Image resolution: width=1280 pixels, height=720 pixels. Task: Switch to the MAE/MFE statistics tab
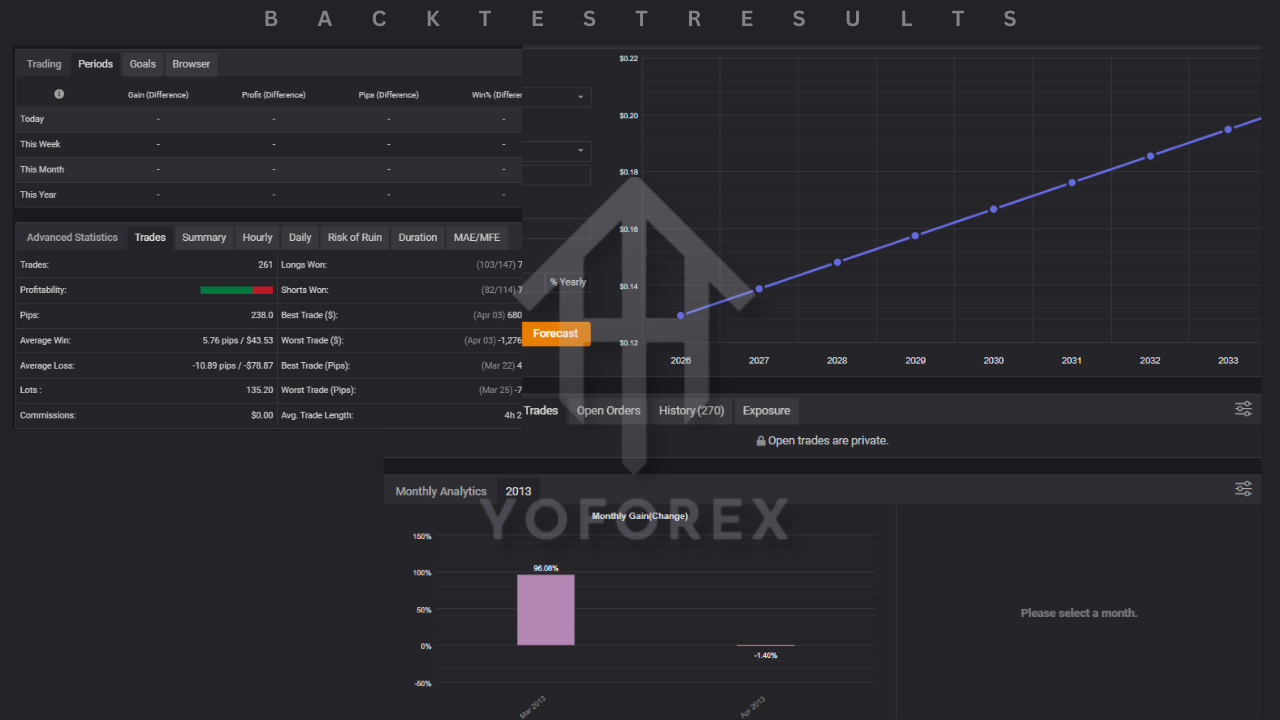click(477, 238)
